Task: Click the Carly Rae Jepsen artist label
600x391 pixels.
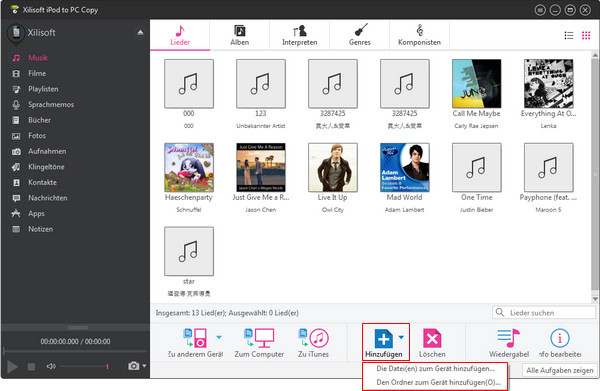Action: click(476, 126)
